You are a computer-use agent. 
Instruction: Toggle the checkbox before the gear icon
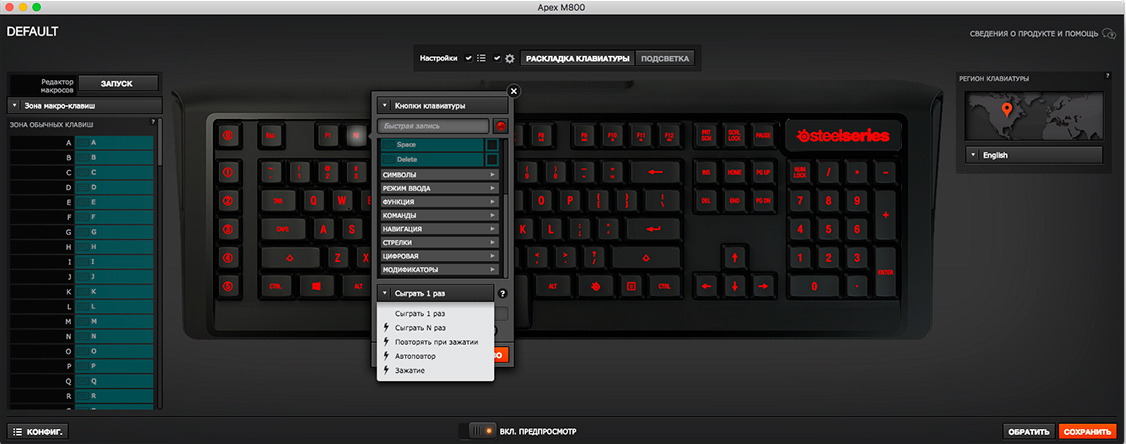point(497,59)
